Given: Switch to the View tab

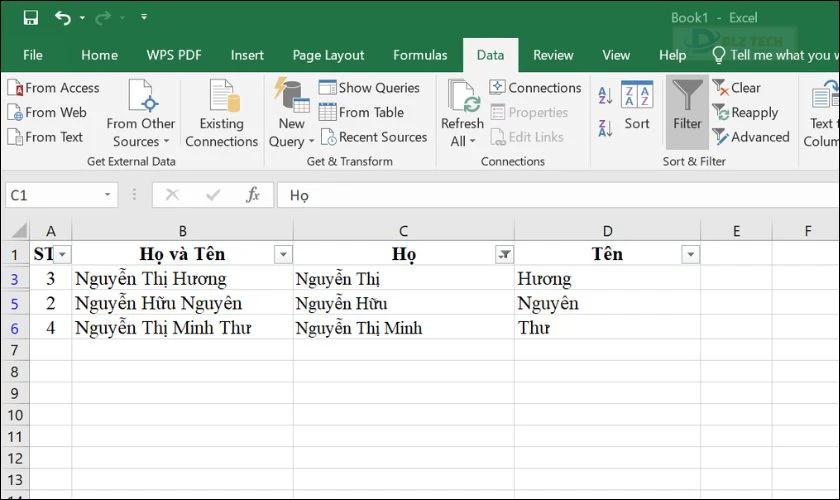Looking at the screenshot, I should pos(616,55).
